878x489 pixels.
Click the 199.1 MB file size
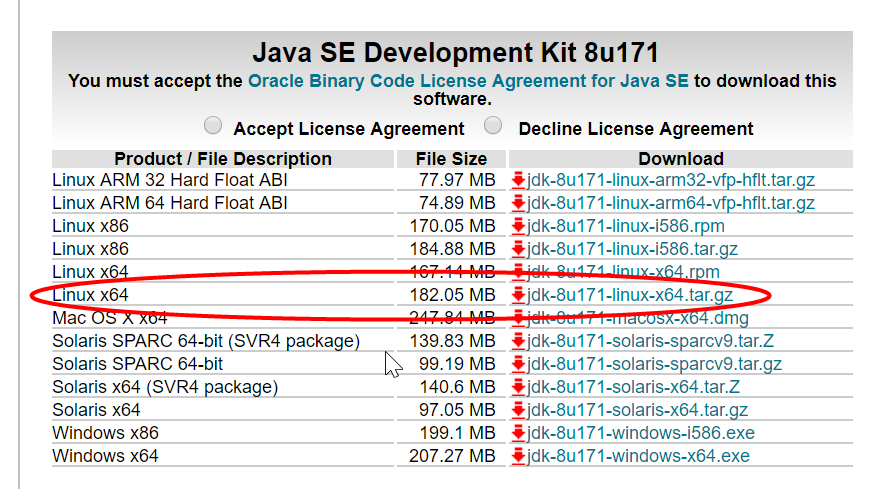point(457,433)
